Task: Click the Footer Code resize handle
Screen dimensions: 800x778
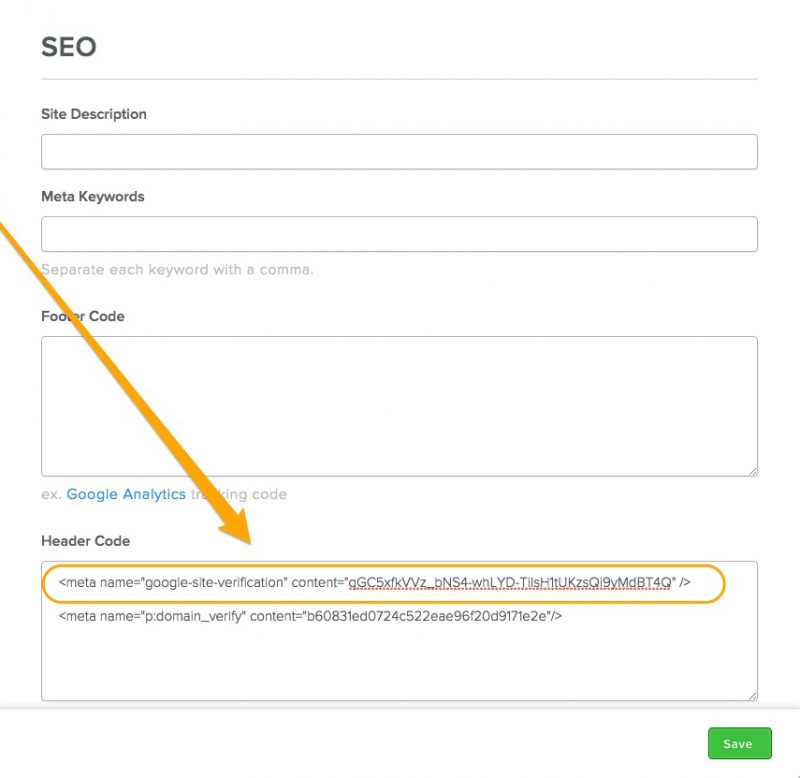Action: 753,470
